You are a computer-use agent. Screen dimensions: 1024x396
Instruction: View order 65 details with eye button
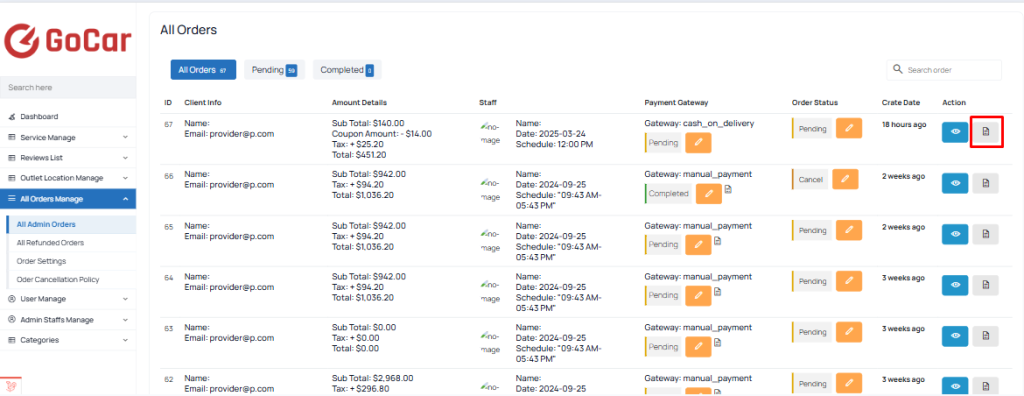point(955,235)
